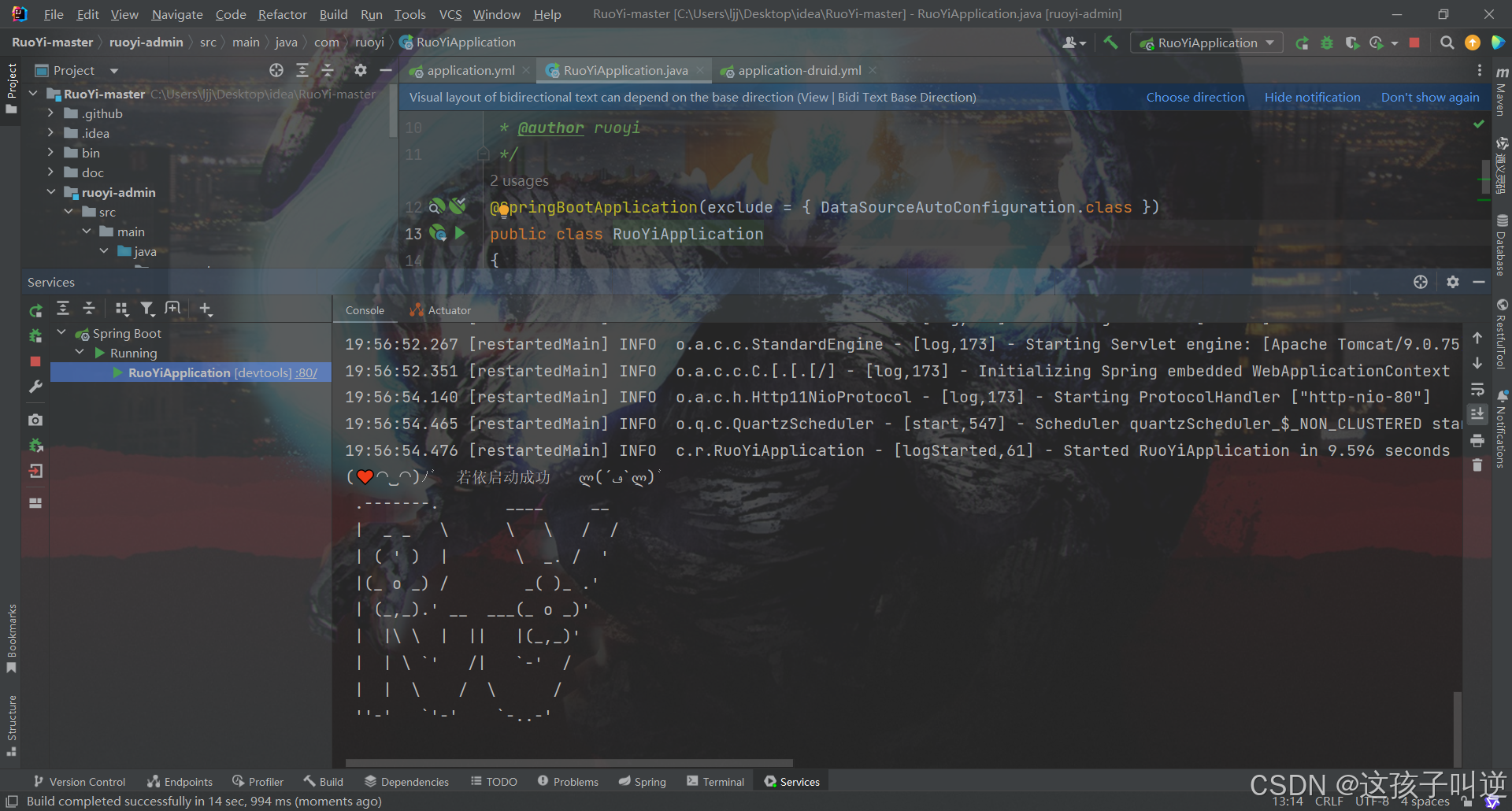Viewport: 1512px width, 811px height.
Task: Start debugging via the toolbar bug icon
Action: [1327, 43]
